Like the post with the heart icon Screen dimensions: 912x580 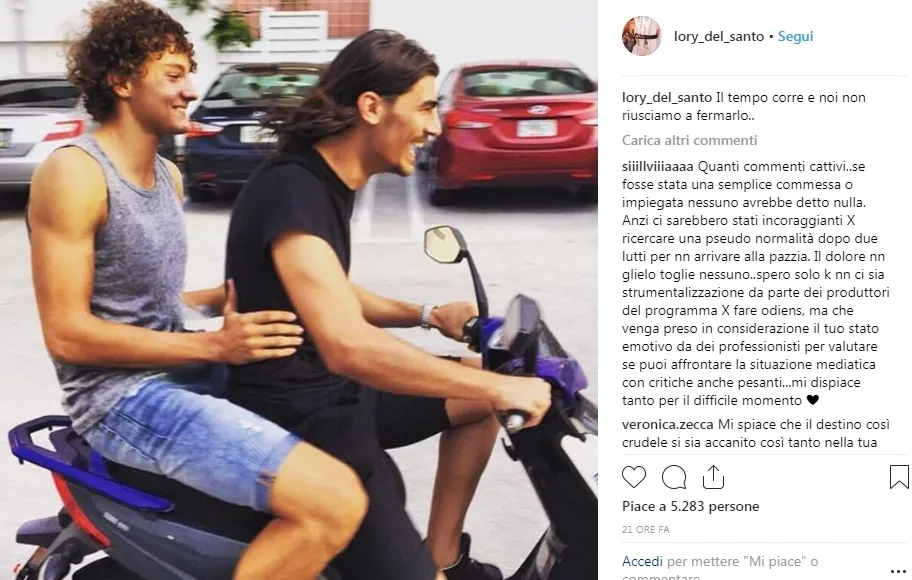633,477
